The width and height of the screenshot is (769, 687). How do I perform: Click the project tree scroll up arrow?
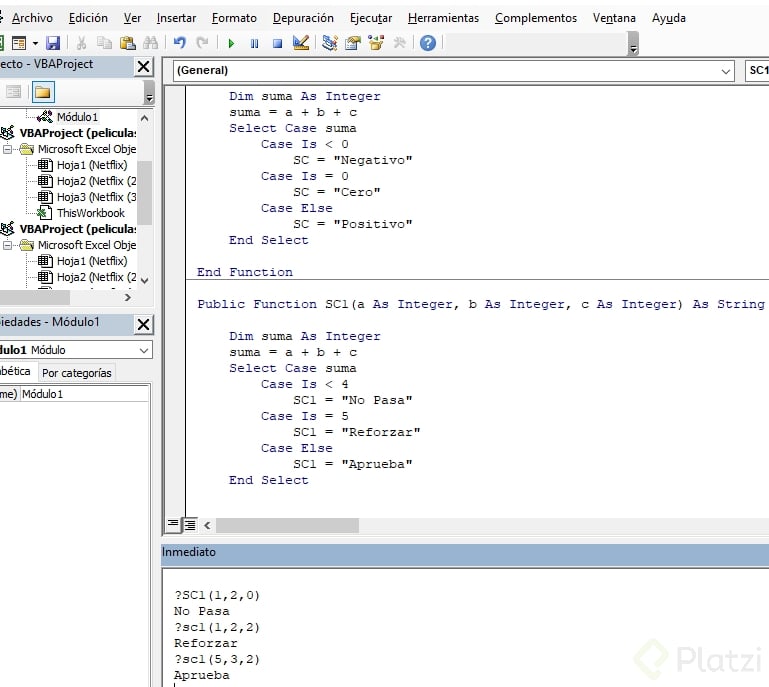tap(144, 118)
